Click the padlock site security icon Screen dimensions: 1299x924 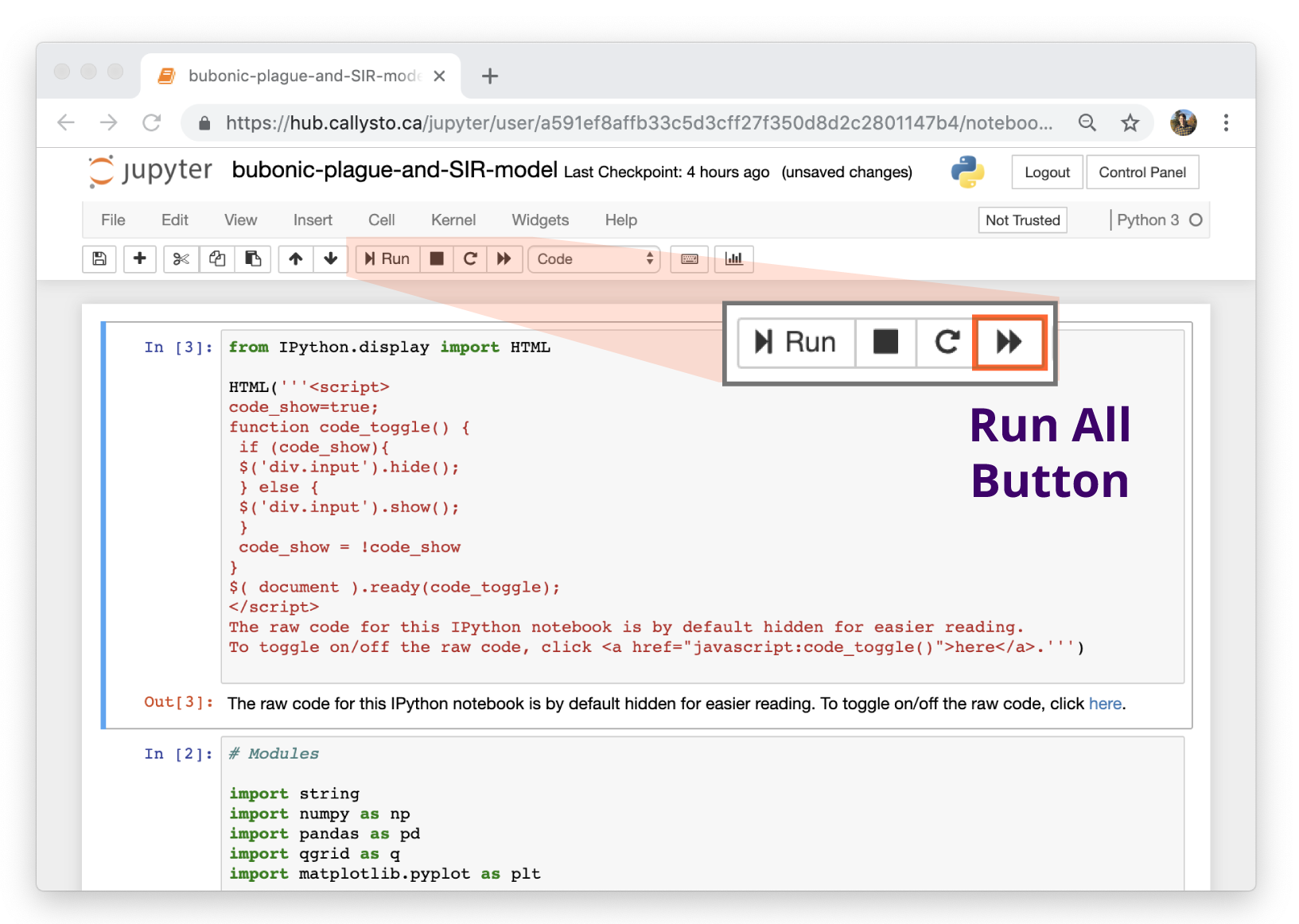pos(204,123)
